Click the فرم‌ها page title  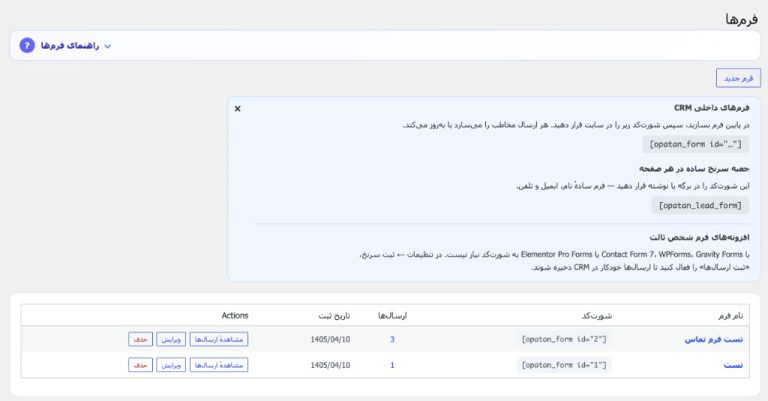(x=742, y=20)
